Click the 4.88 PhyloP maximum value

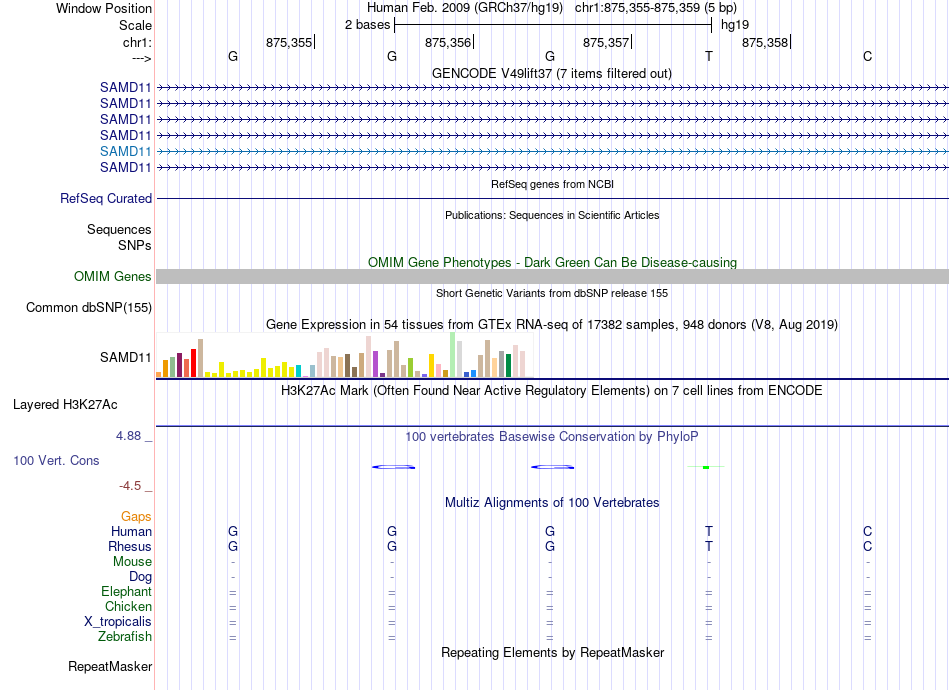128,436
